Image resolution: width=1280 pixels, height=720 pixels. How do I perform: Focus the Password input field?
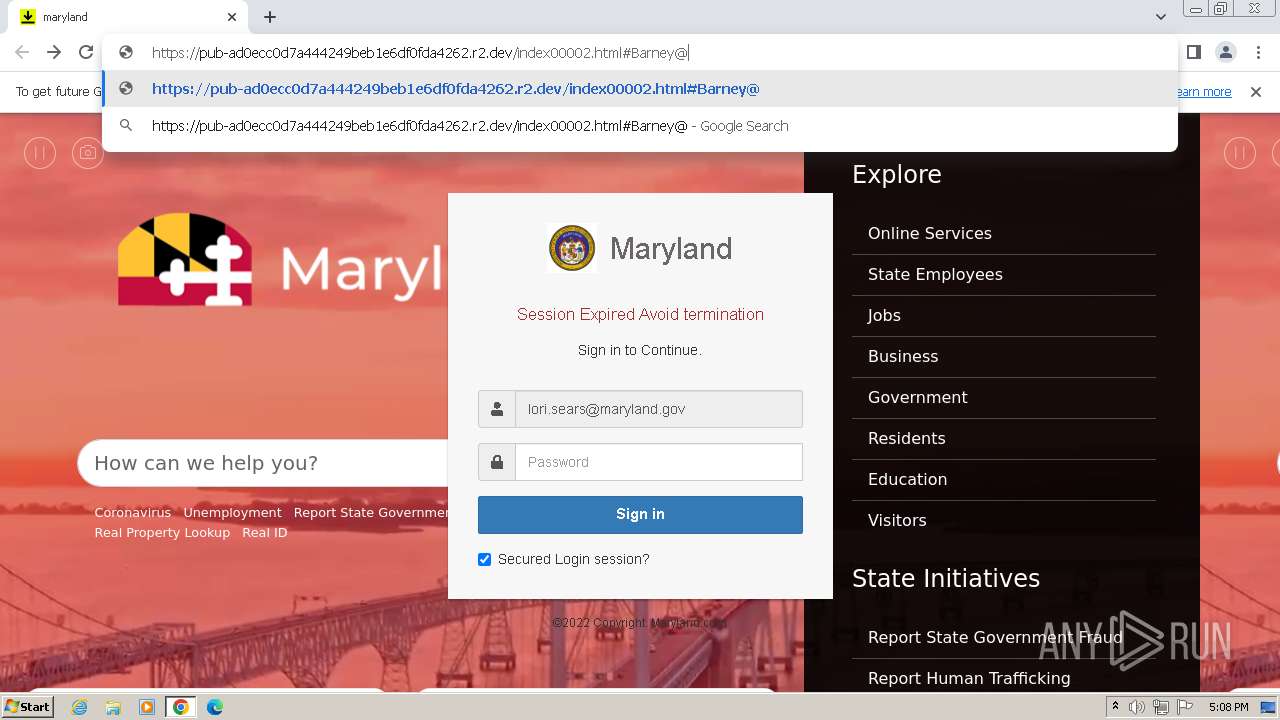(658, 462)
